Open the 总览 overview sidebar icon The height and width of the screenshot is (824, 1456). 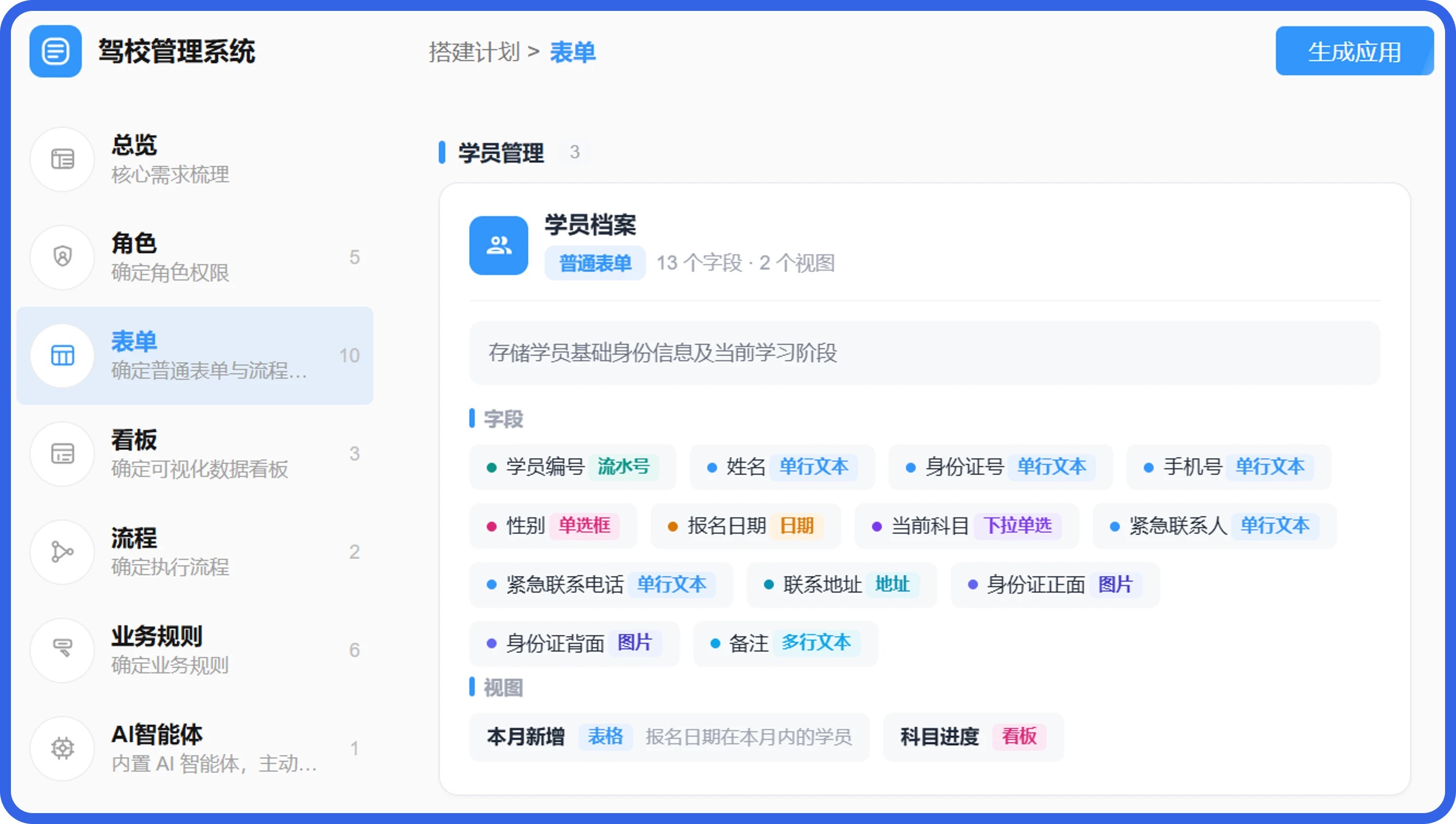62,159
